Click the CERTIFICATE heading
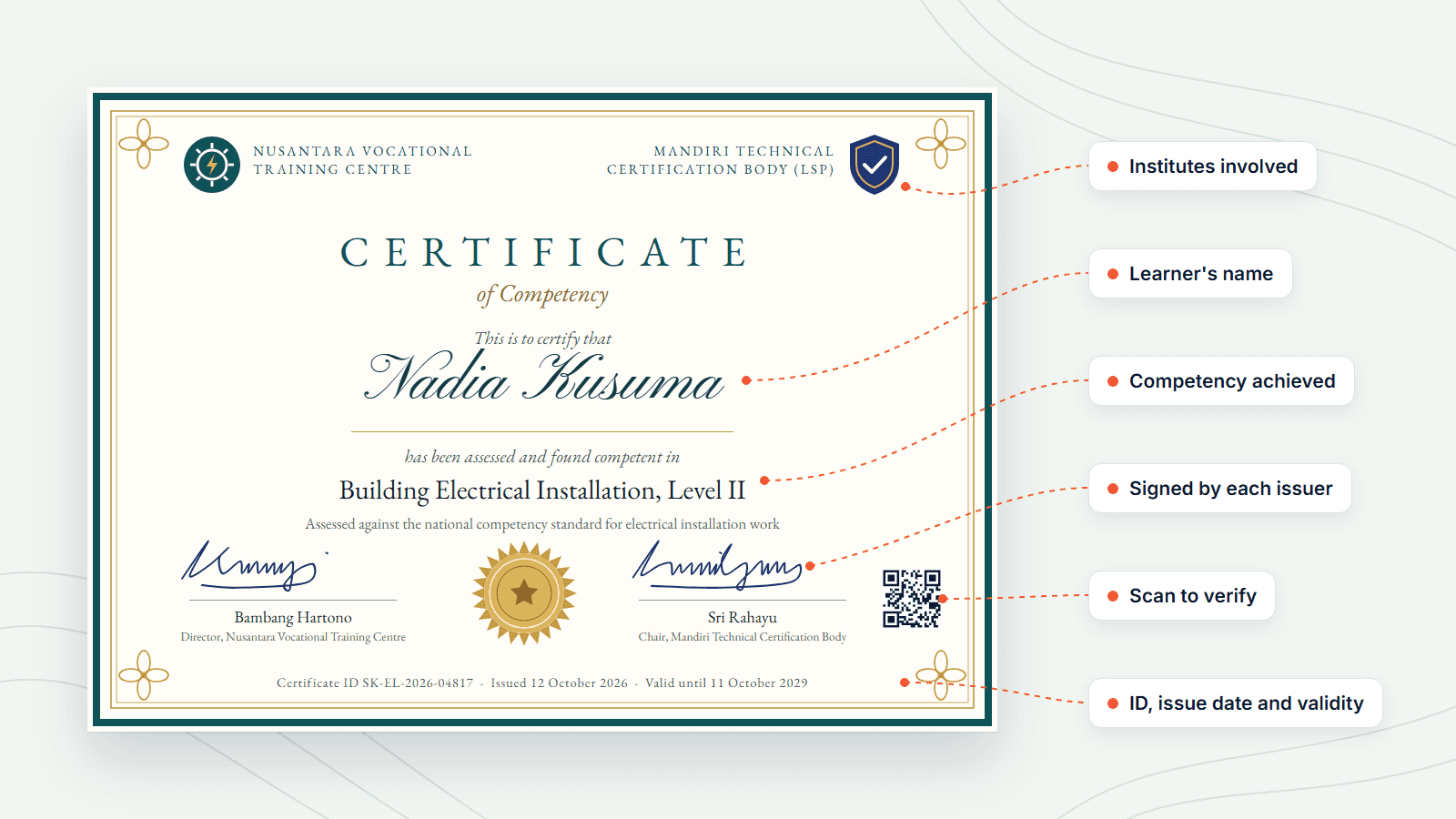The height and width of the screenshot is (819, 1456). coord(544,253)
